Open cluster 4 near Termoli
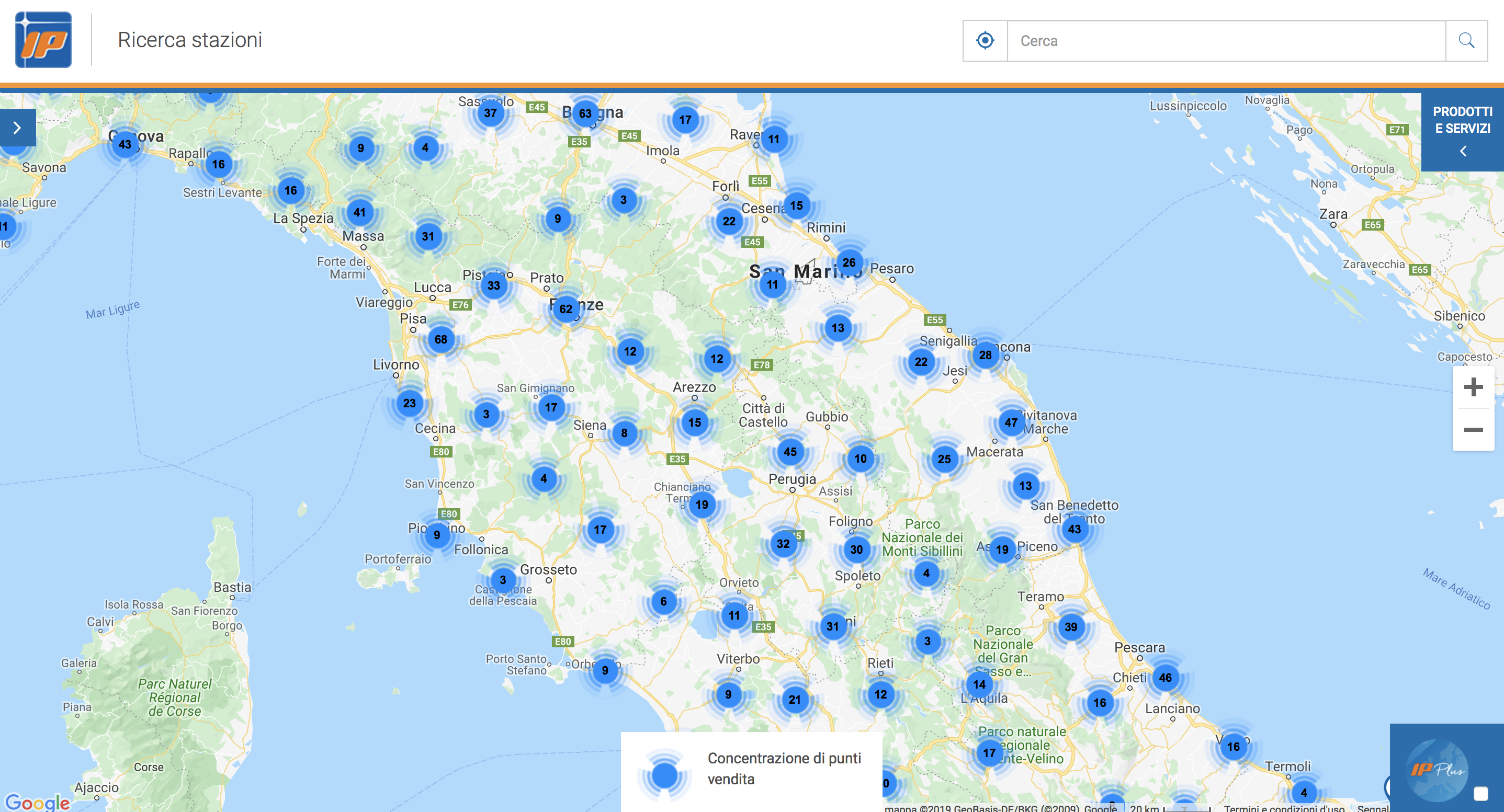The height and width of the screenshot is (812, 1504). pos(1304,793)
